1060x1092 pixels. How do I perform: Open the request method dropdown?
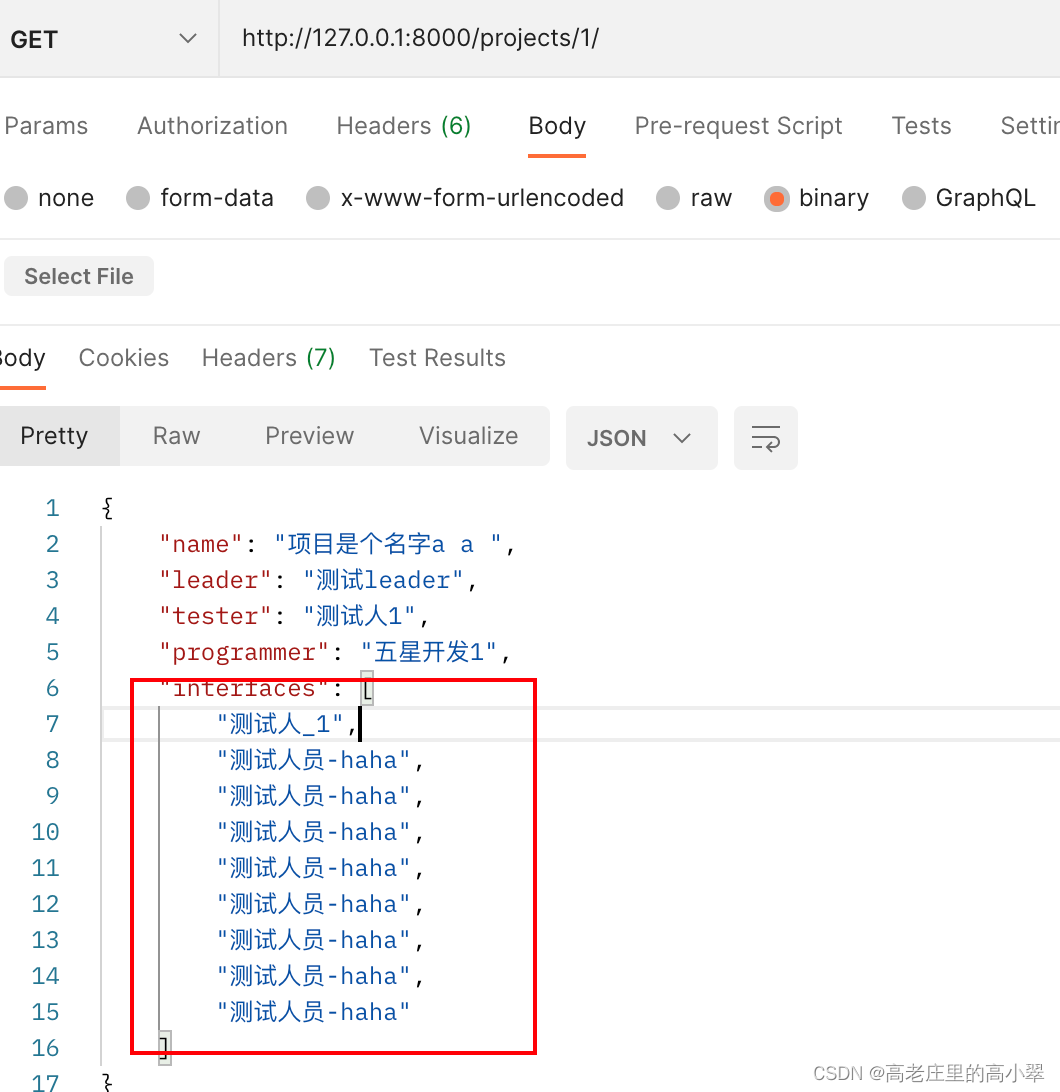(186, 38)
